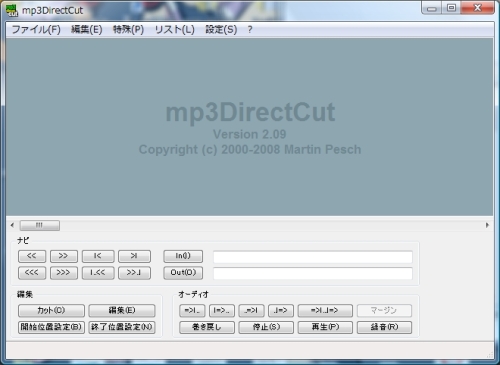Click the 終了位置設定(N) button

pos(122,327)
